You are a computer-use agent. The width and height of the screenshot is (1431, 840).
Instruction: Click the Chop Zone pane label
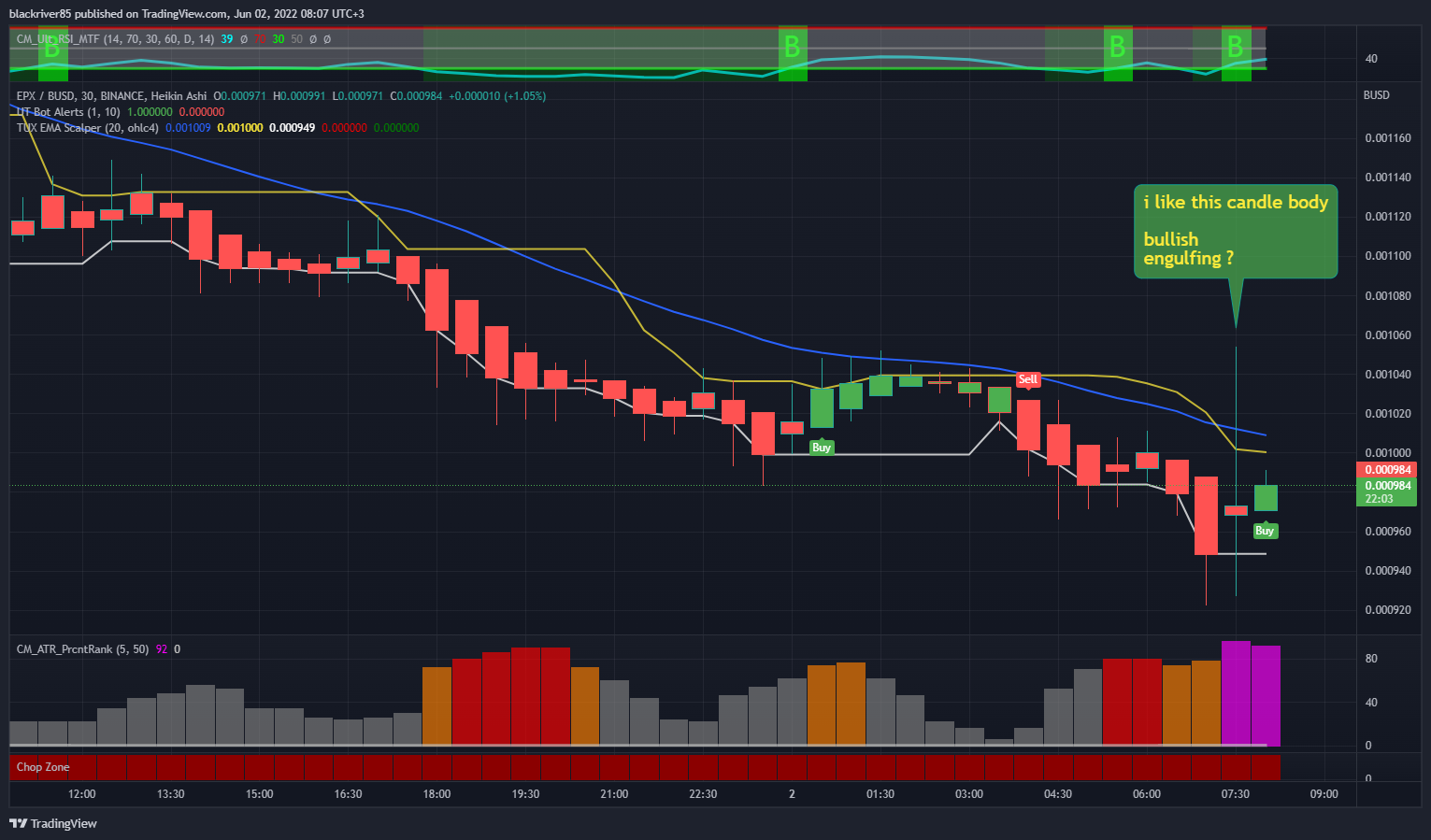(43, 767)
